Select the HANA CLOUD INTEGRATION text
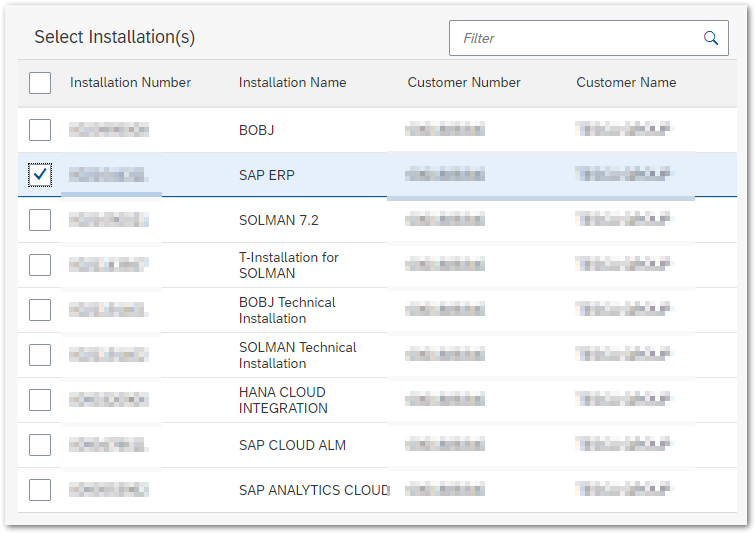 [x=283, y=400]
